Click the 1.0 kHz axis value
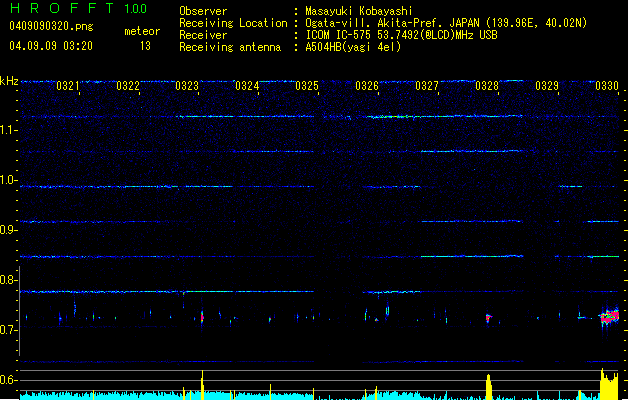 pos(9,180)
